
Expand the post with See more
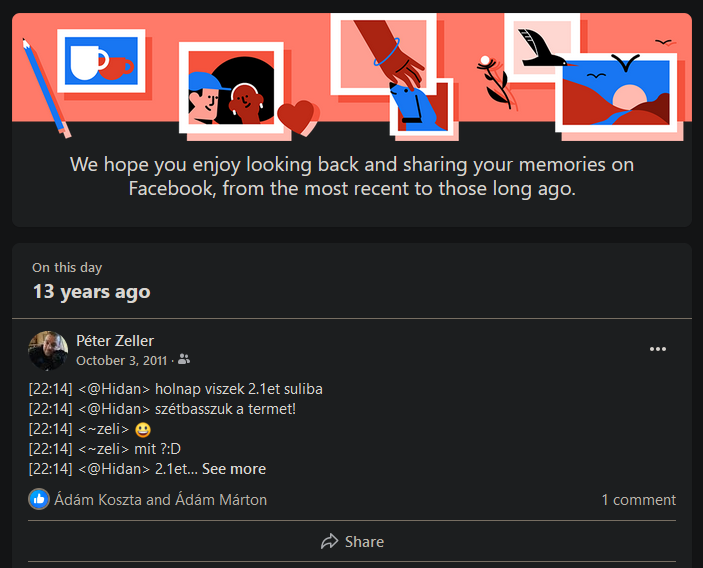pos(234,469)
